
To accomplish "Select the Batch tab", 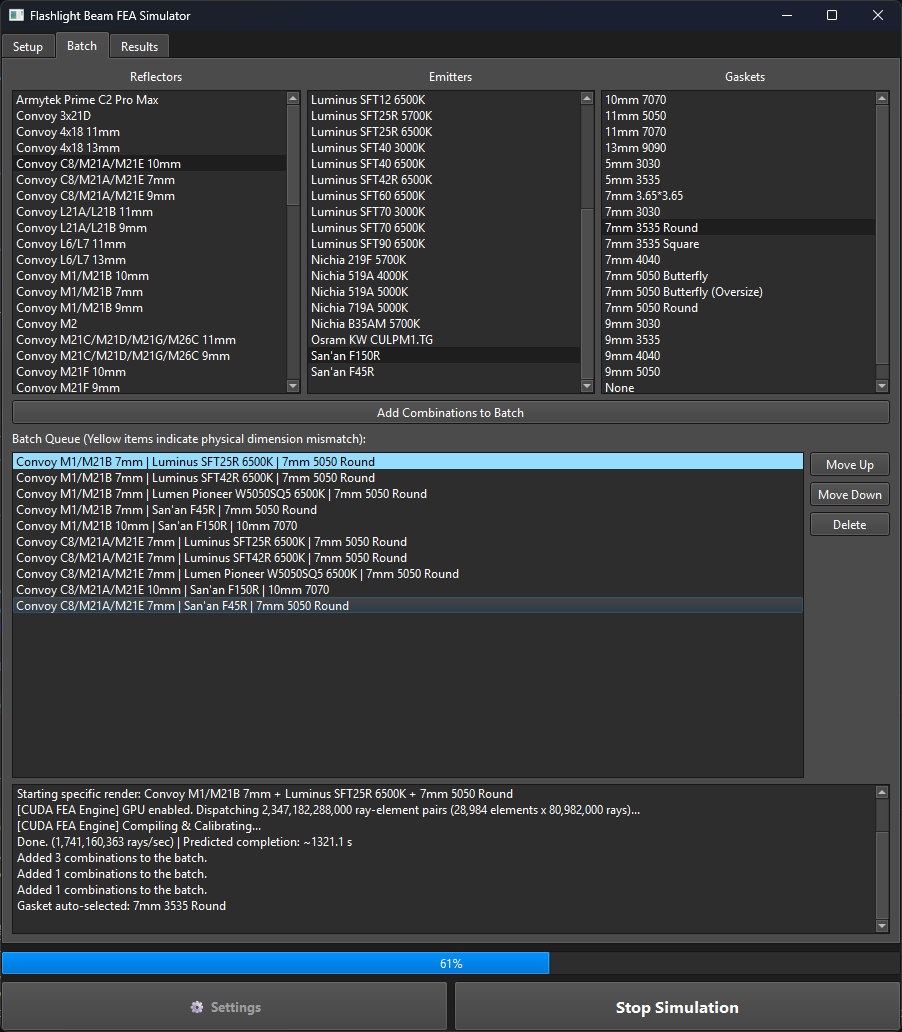I will (82, 45).
